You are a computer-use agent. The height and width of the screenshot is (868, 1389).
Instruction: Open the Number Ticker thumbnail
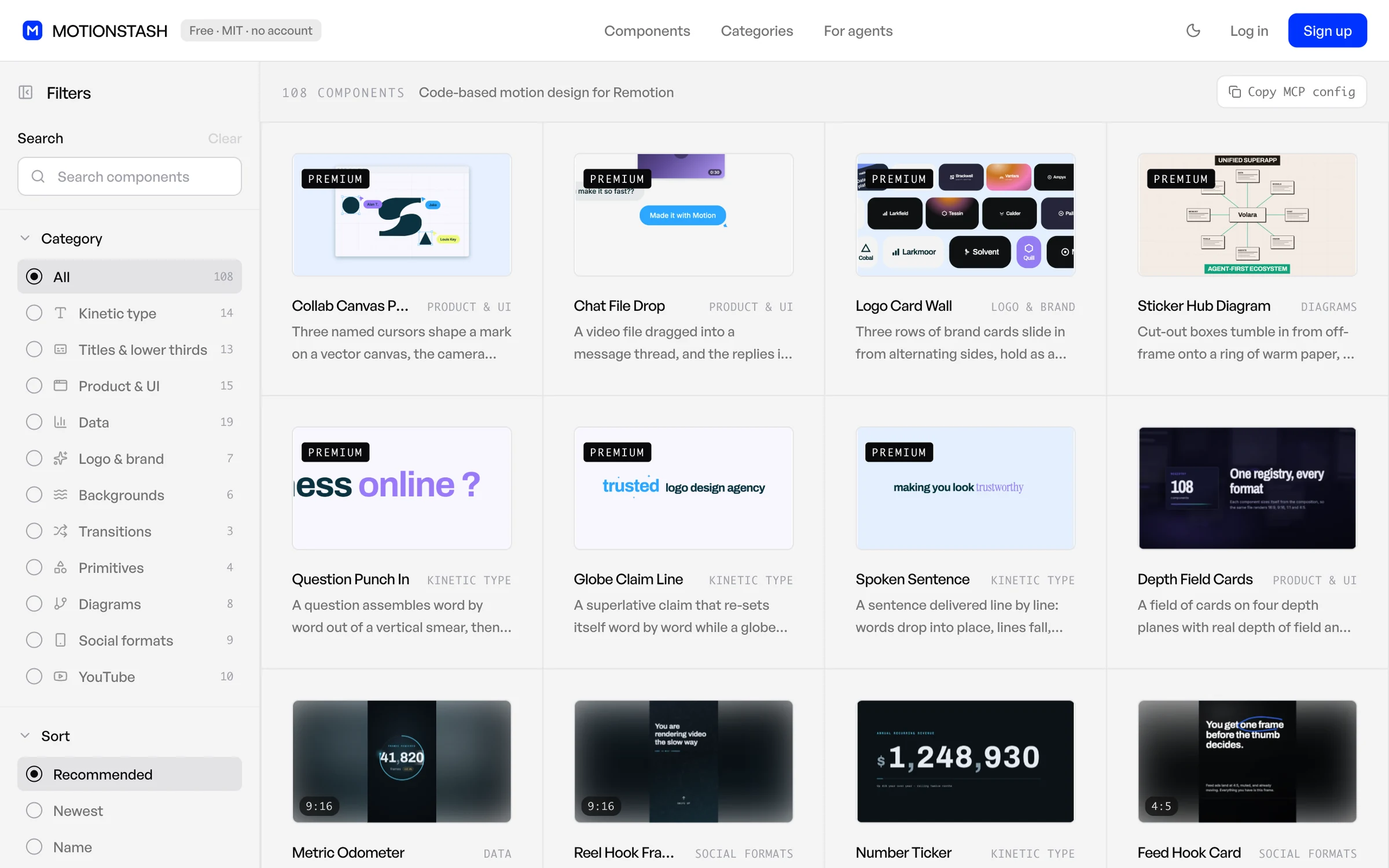[965, 762]
